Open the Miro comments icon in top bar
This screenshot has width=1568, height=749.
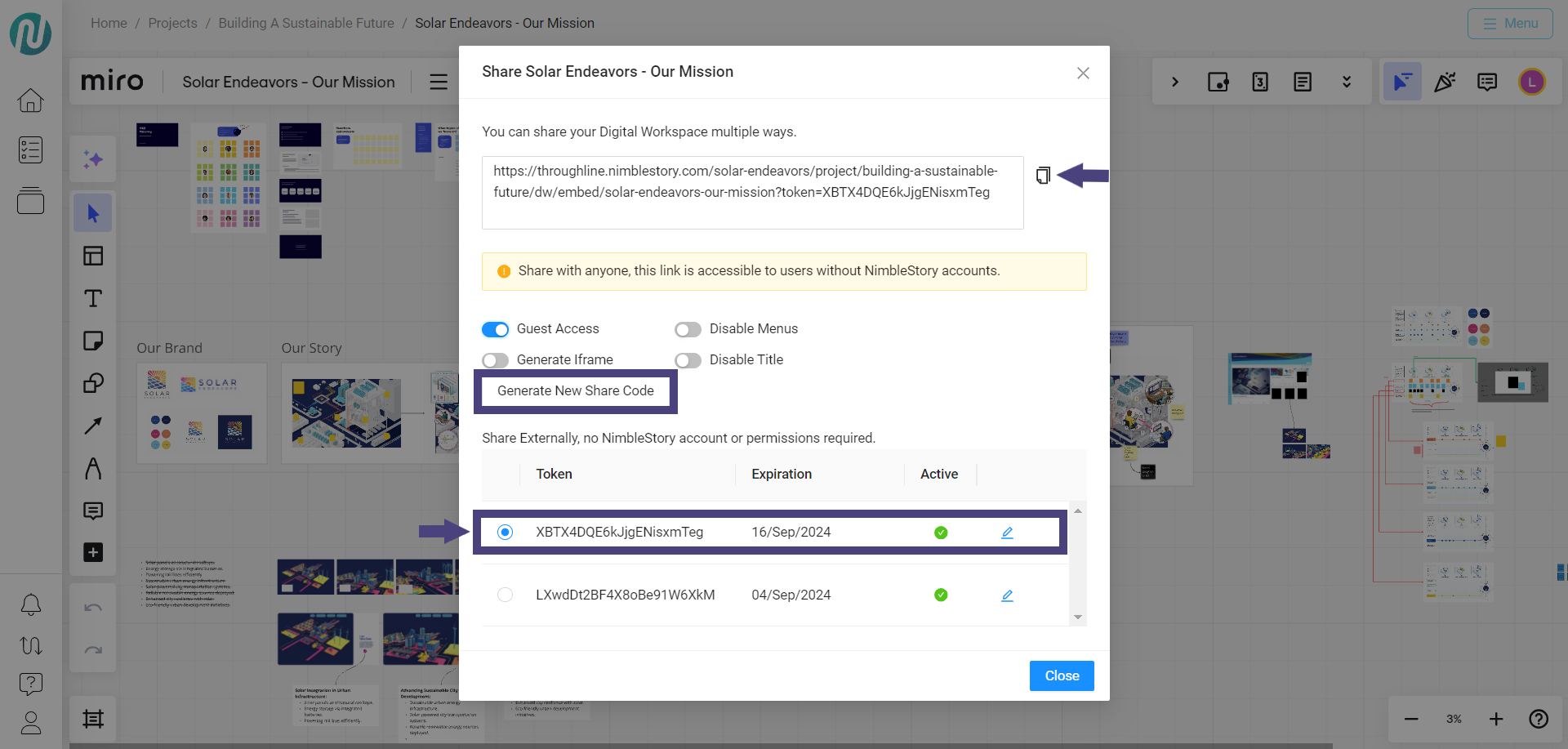point(1487,82)
